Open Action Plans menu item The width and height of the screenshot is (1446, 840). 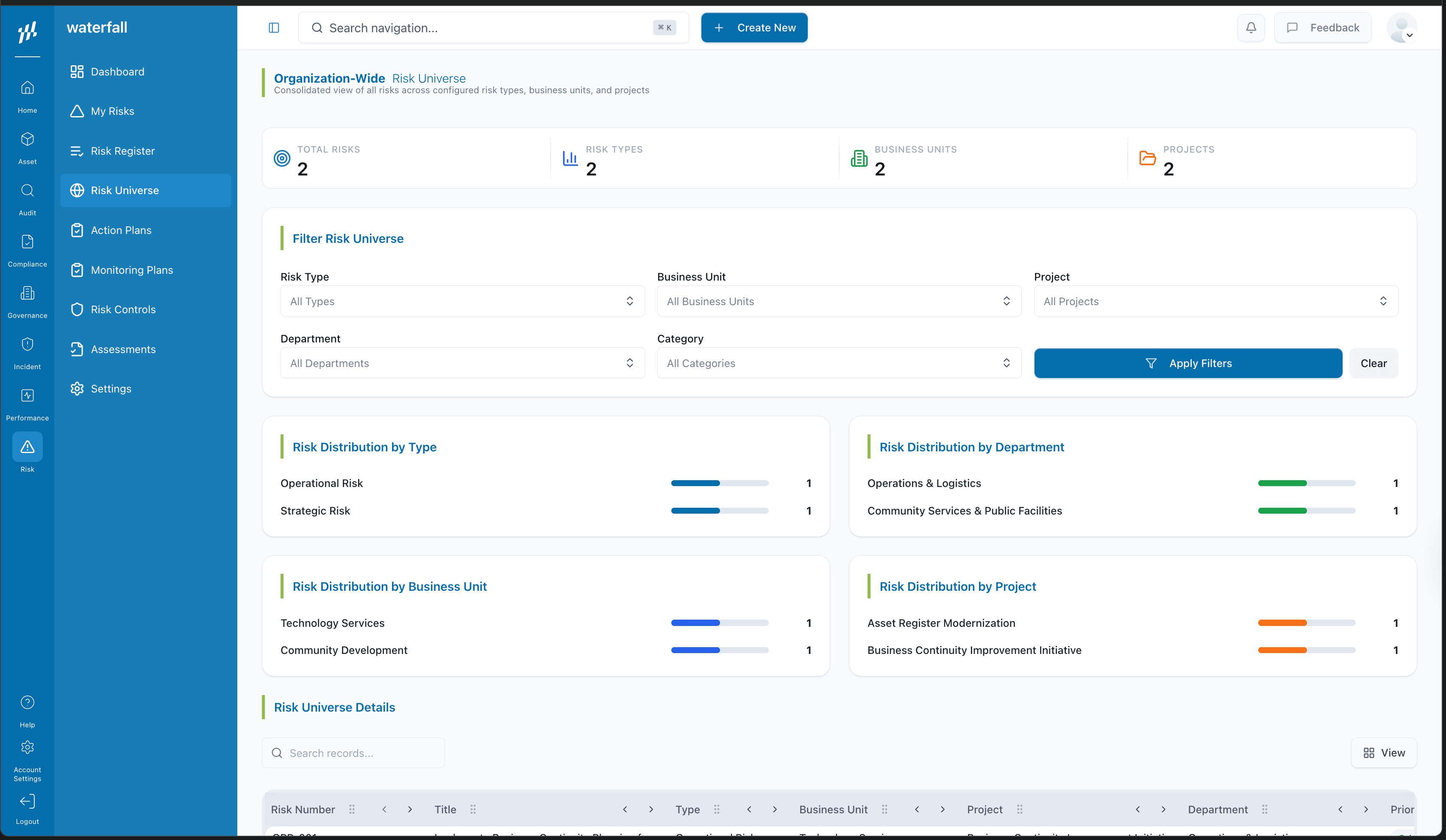tap(145, 230)
